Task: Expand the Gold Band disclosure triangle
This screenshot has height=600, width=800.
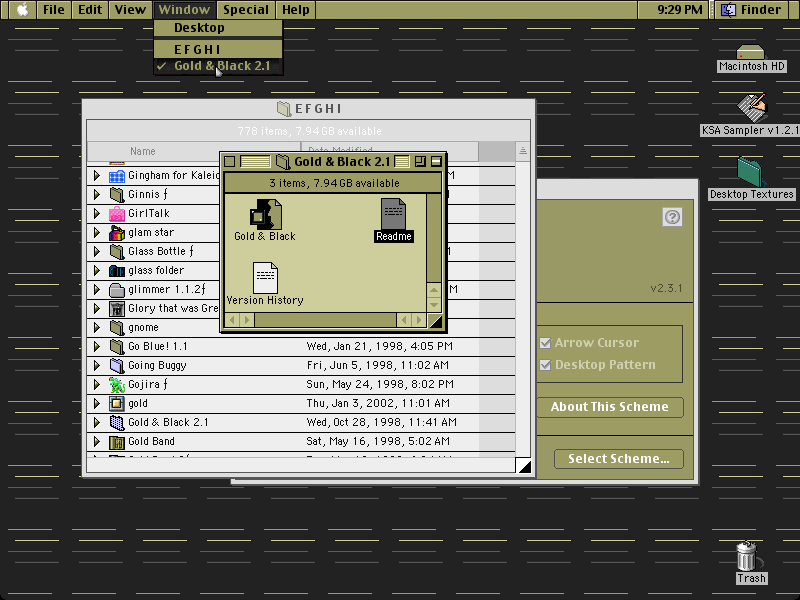Action: [96, 442]
